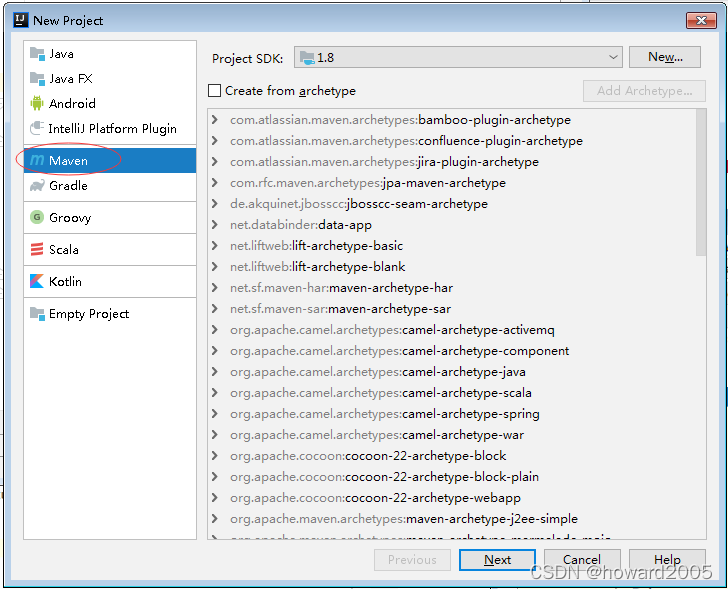
Task: Select camel-archetype-scala archetype row
Action: 452,393
